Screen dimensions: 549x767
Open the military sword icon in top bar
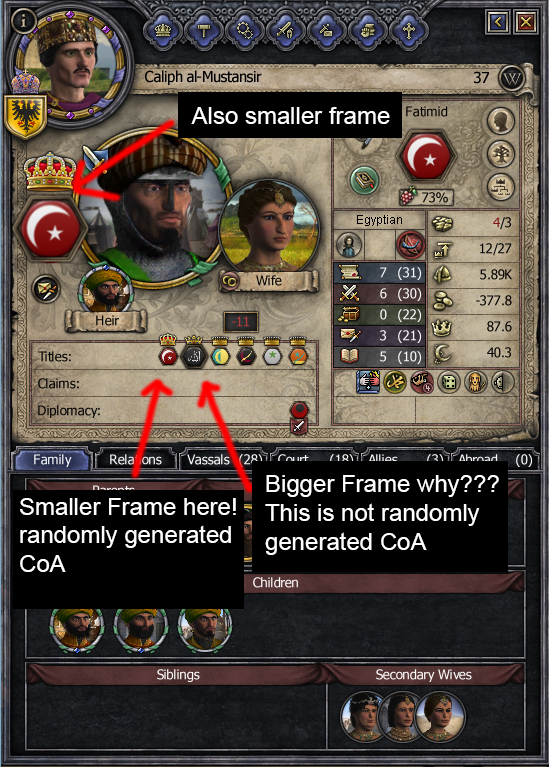tap(285, 30)
